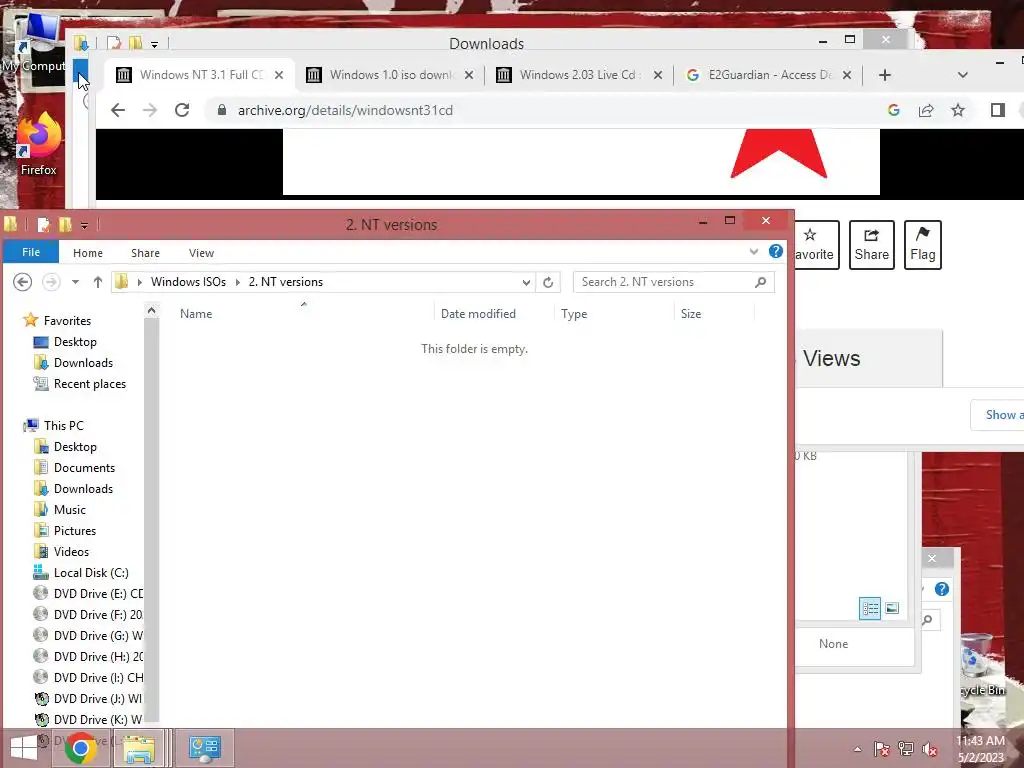
Task: Click Explorer forward arrow button
Action: click(x=51, y=282)
